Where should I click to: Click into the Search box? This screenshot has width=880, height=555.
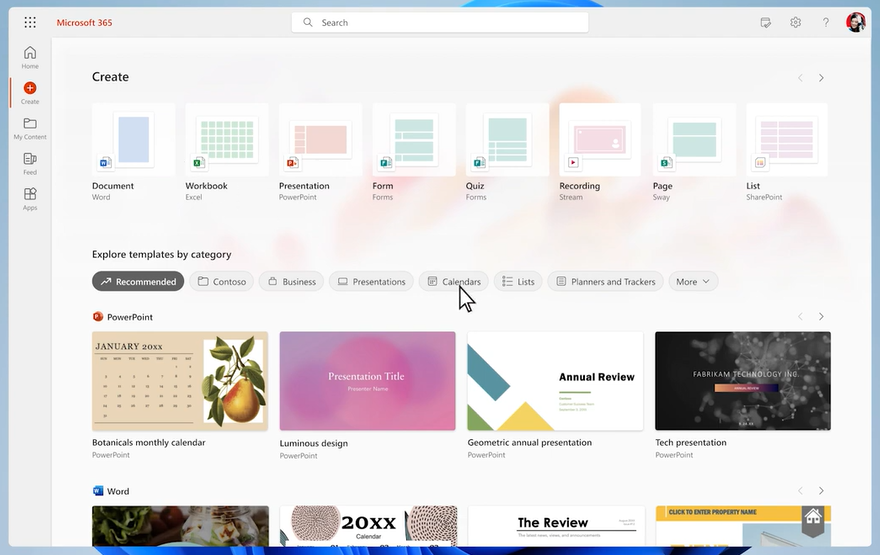click(x=440, y=22)
